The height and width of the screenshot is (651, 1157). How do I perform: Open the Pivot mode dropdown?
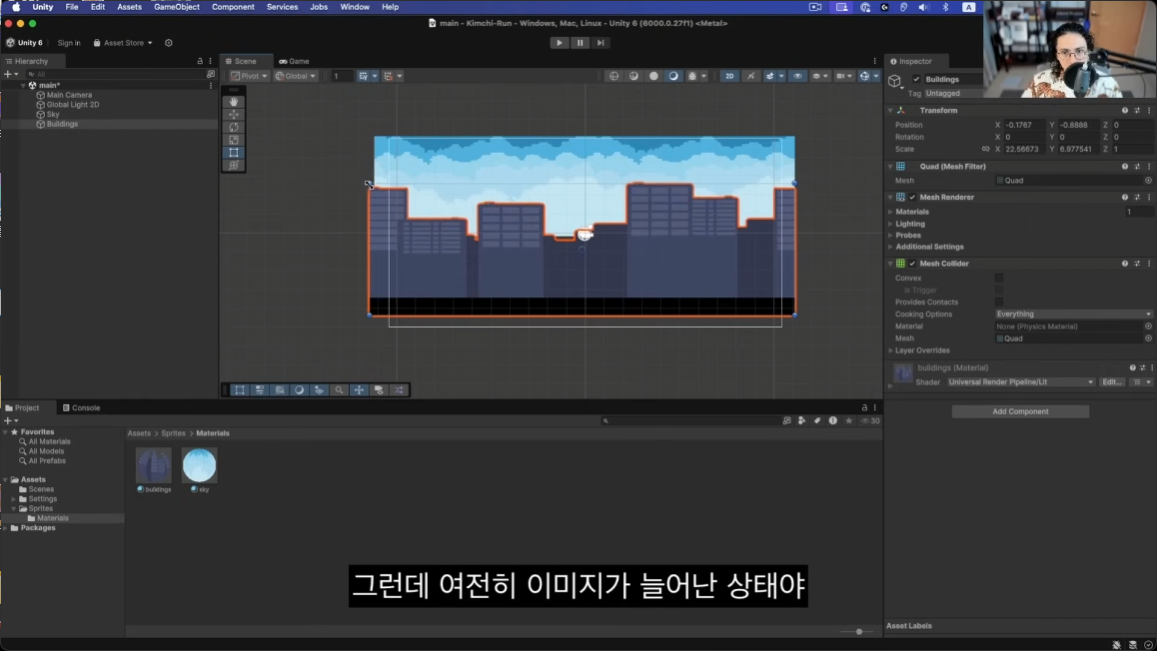click(249, 76)
